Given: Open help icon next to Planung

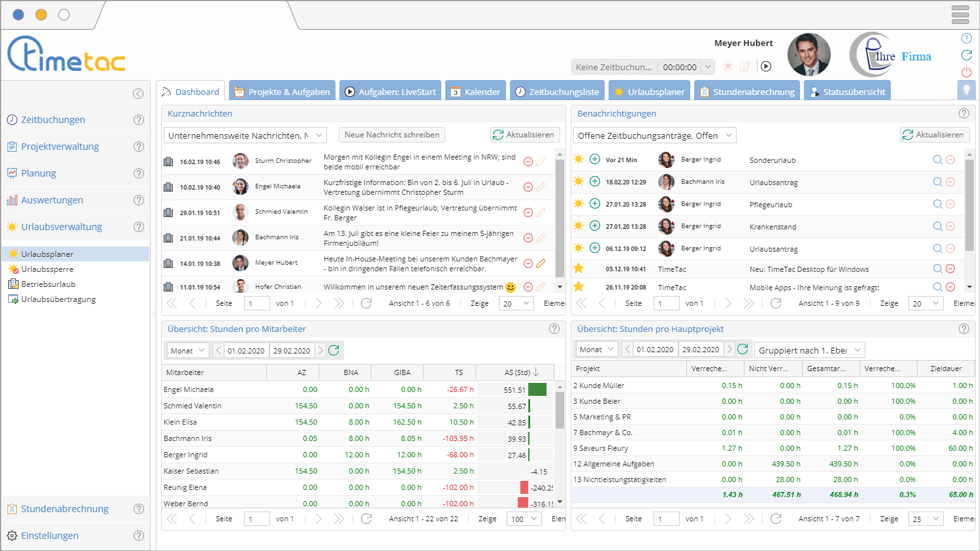Looking at the screenshot, I should click(139, 173).
